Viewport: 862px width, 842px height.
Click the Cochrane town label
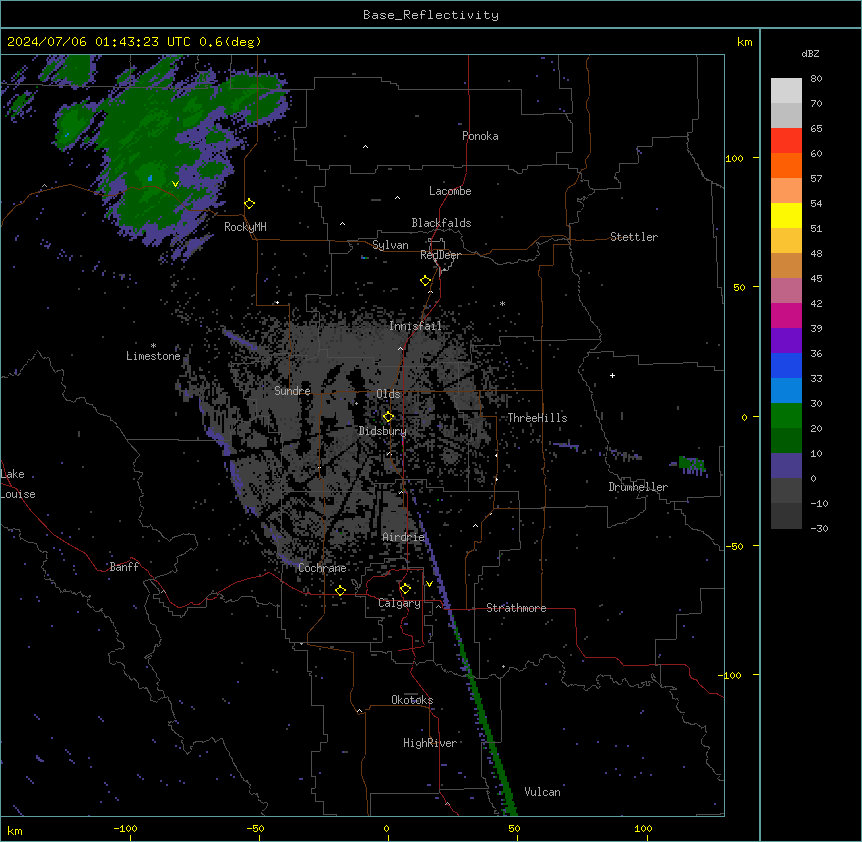point(322,568)
